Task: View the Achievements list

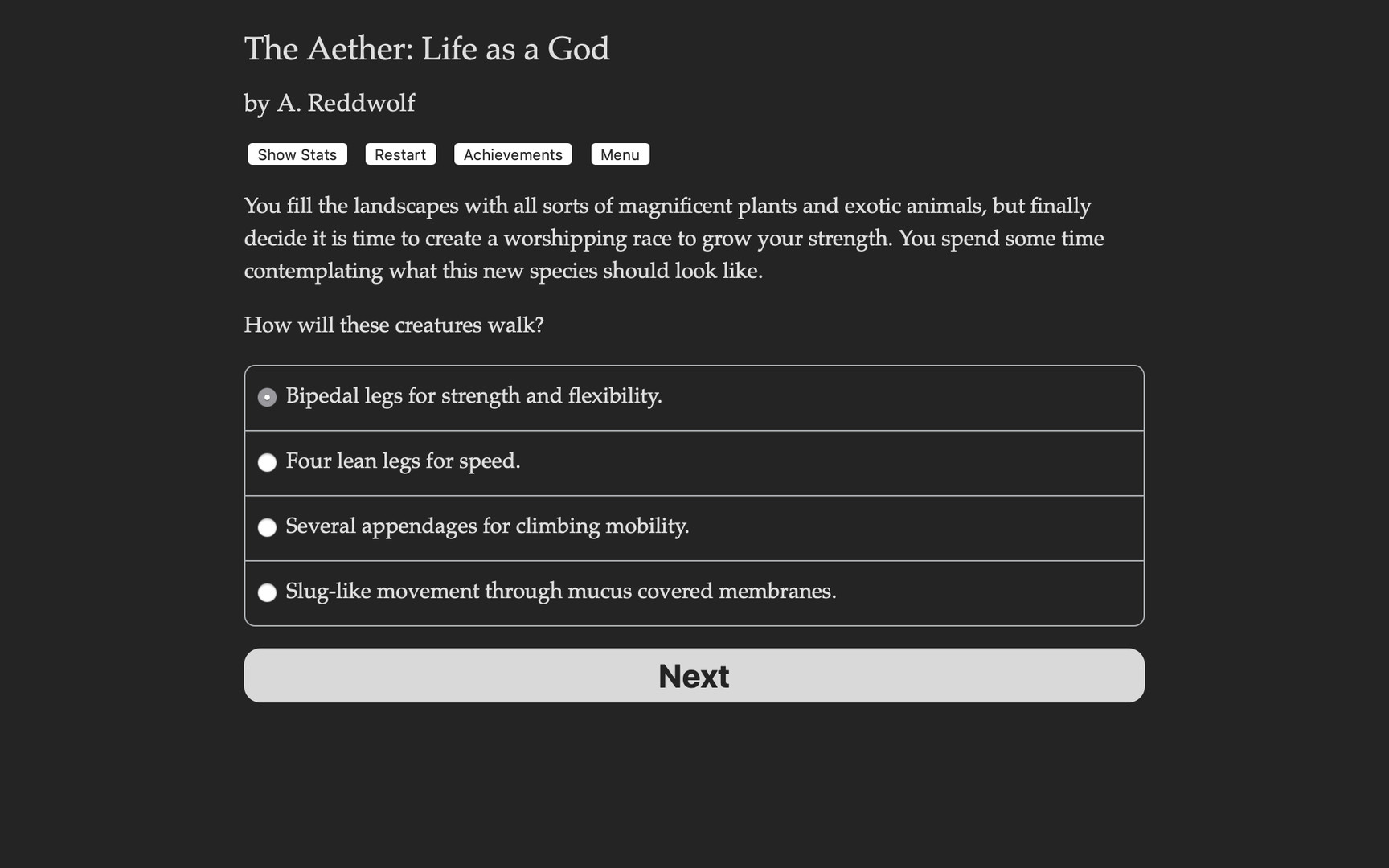Action: [x=512, y=154]
